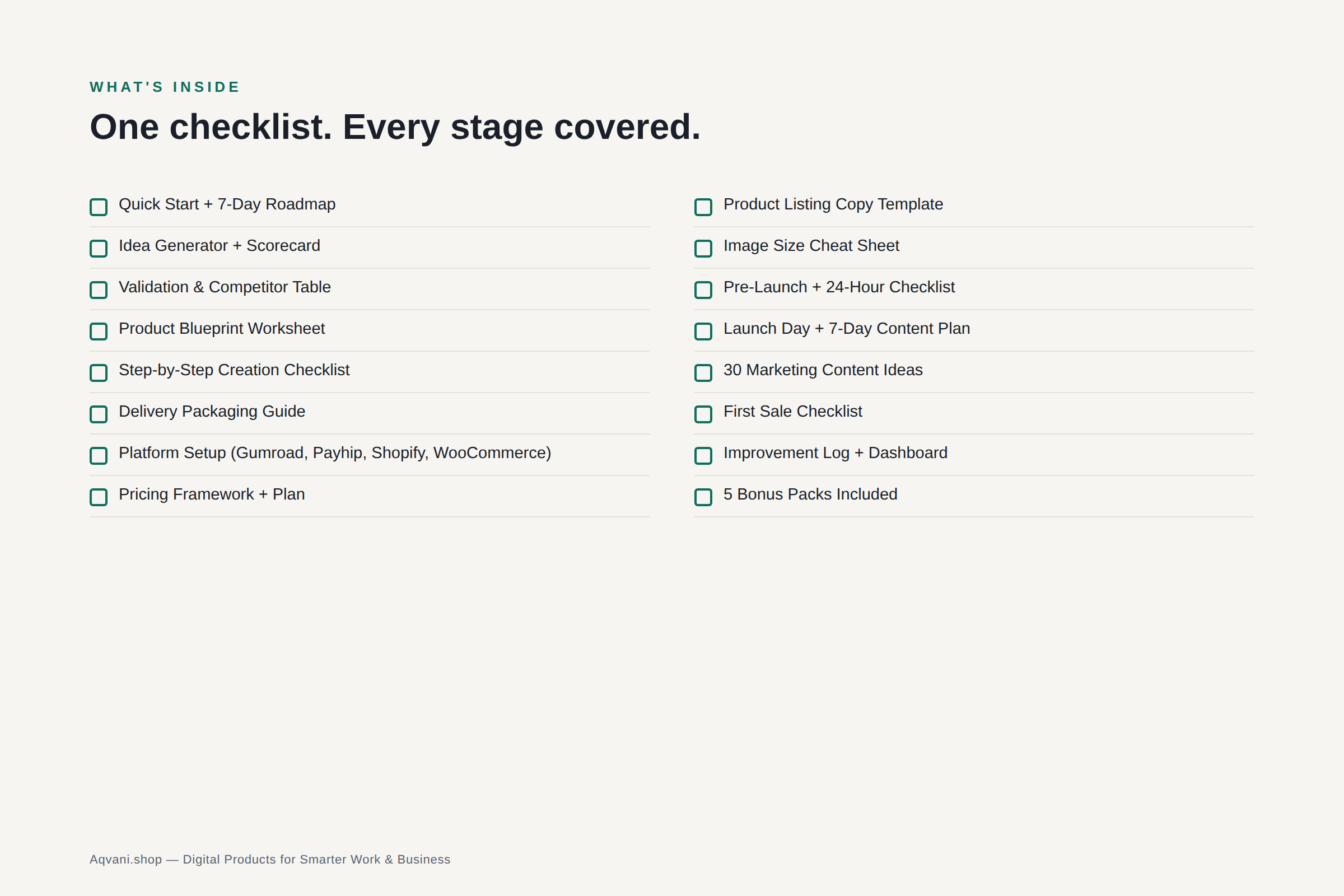Tick the Idea Generator + Scorecard checkbox
This screenshot has height=896, width=1344.
[99, 249]
